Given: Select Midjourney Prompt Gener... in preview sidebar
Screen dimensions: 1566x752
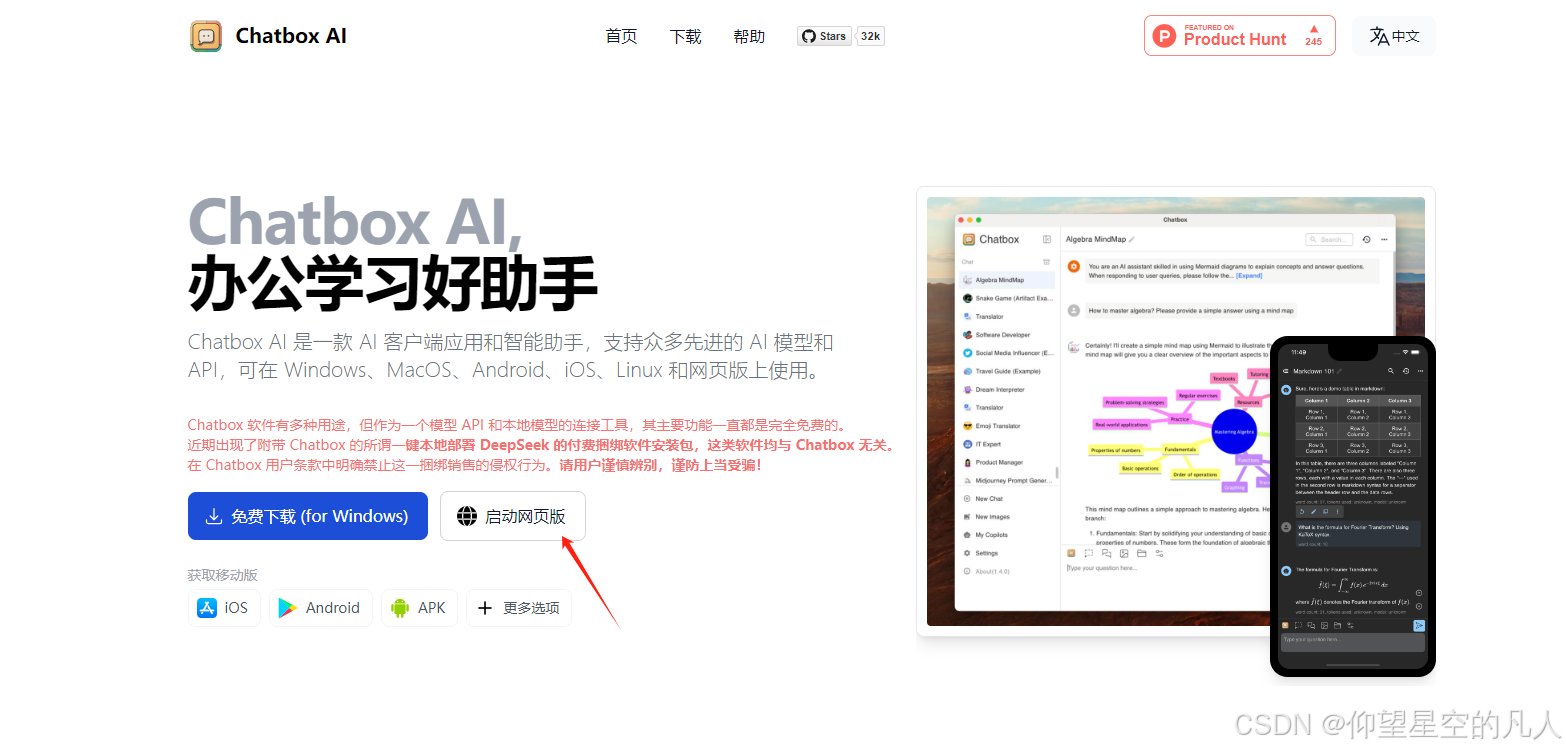Looking at the screenshot, I should coord(1007,480).
